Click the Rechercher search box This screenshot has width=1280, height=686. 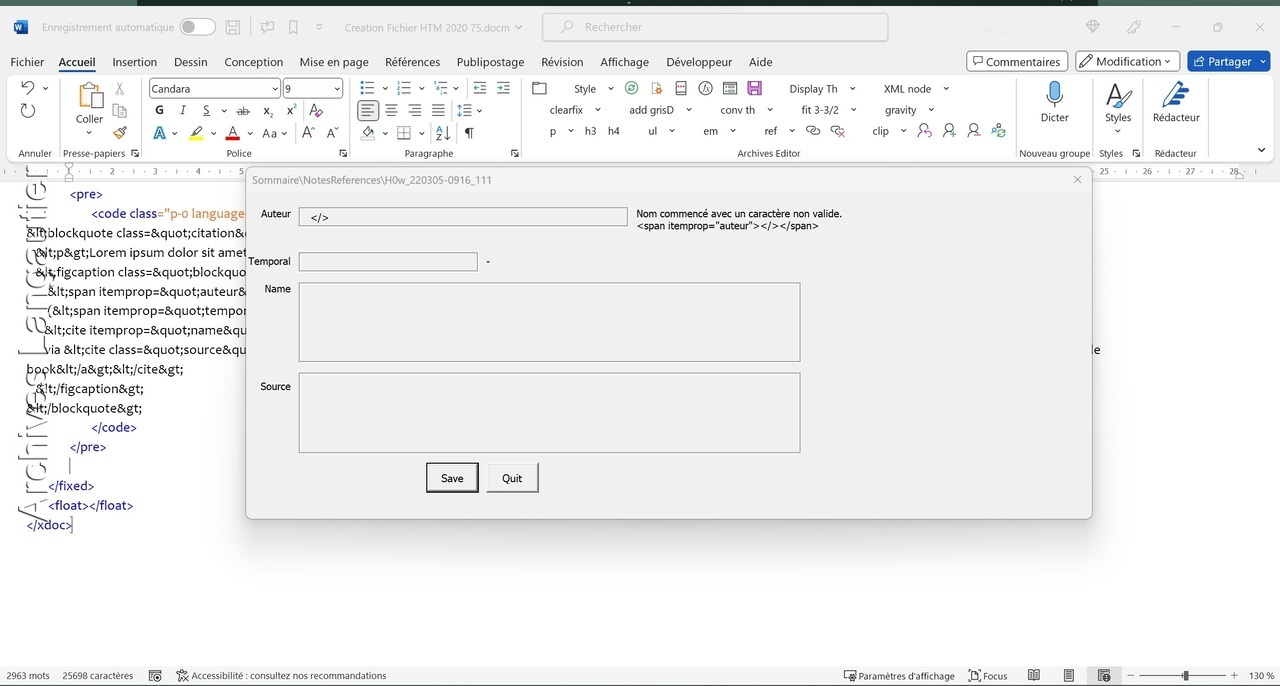click(x=715, y=27)
